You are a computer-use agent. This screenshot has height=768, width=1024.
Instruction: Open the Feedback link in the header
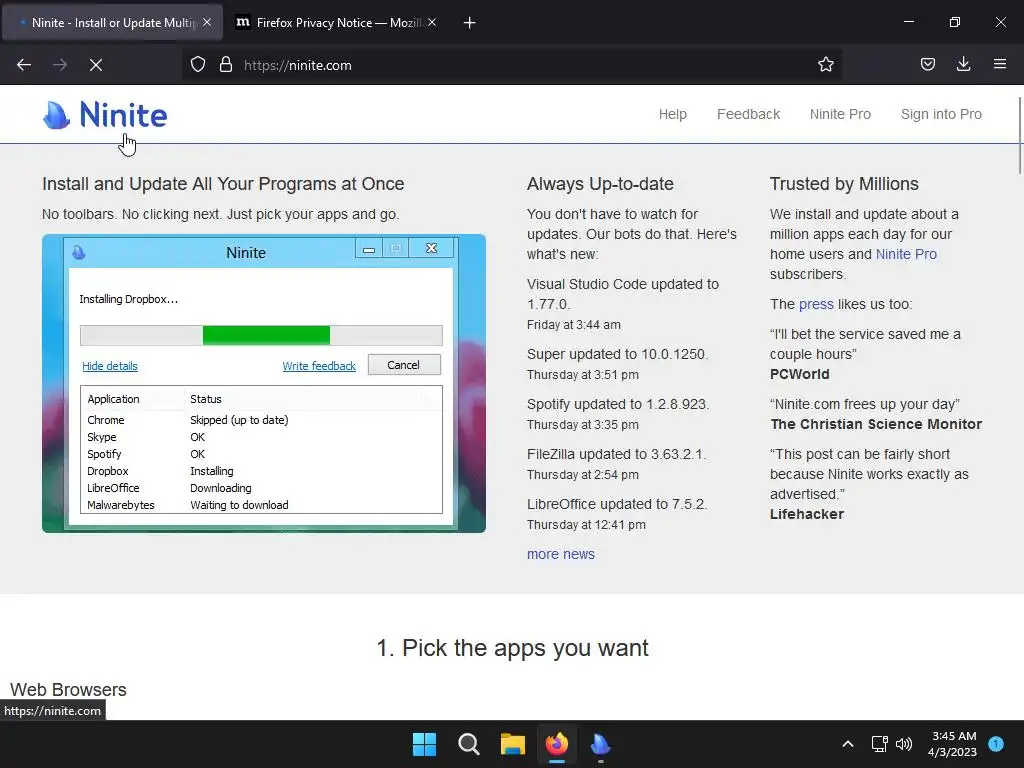click(748, 114)
